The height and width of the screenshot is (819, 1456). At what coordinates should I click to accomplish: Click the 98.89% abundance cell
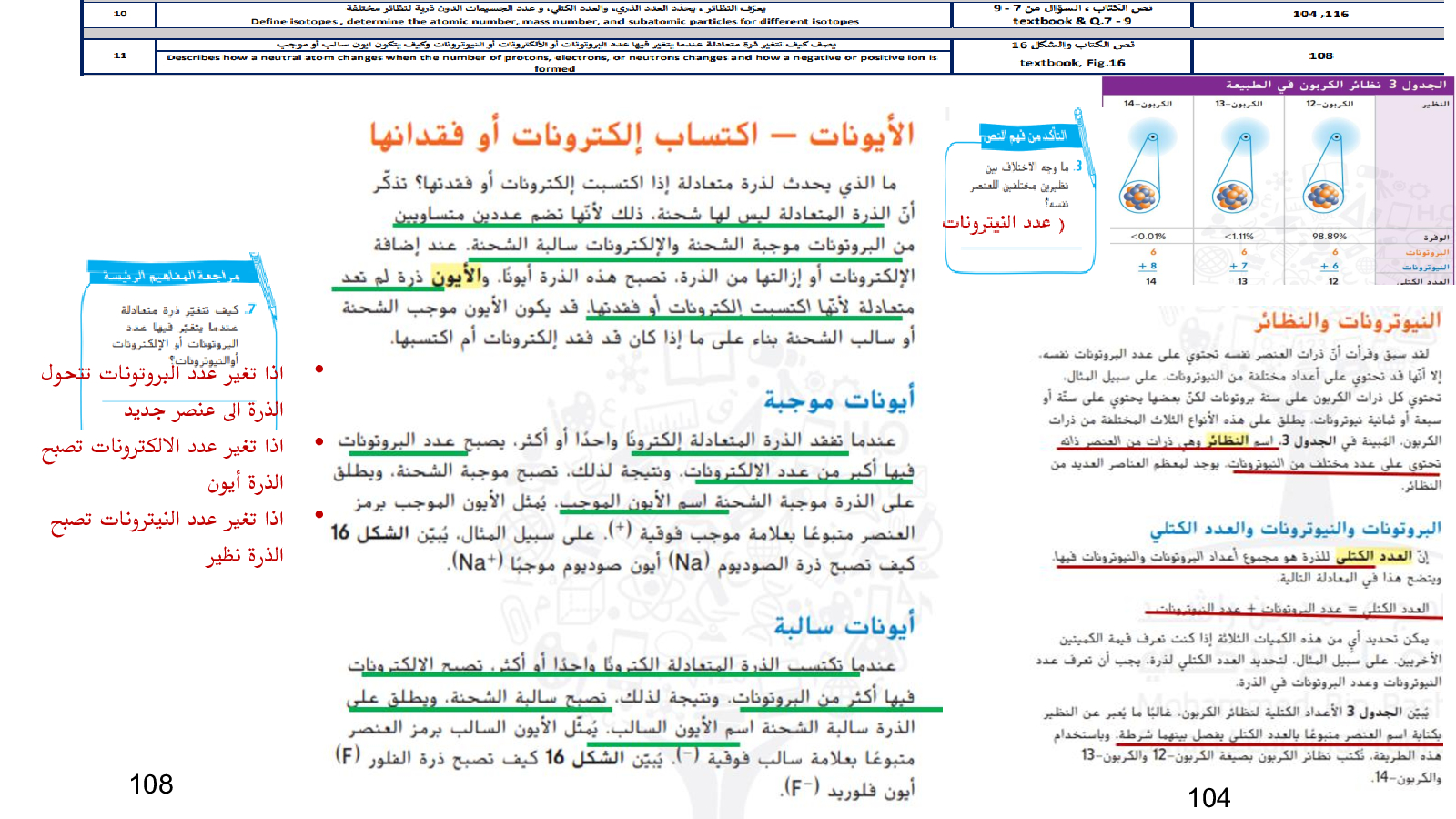click(x=1329, y=236)
